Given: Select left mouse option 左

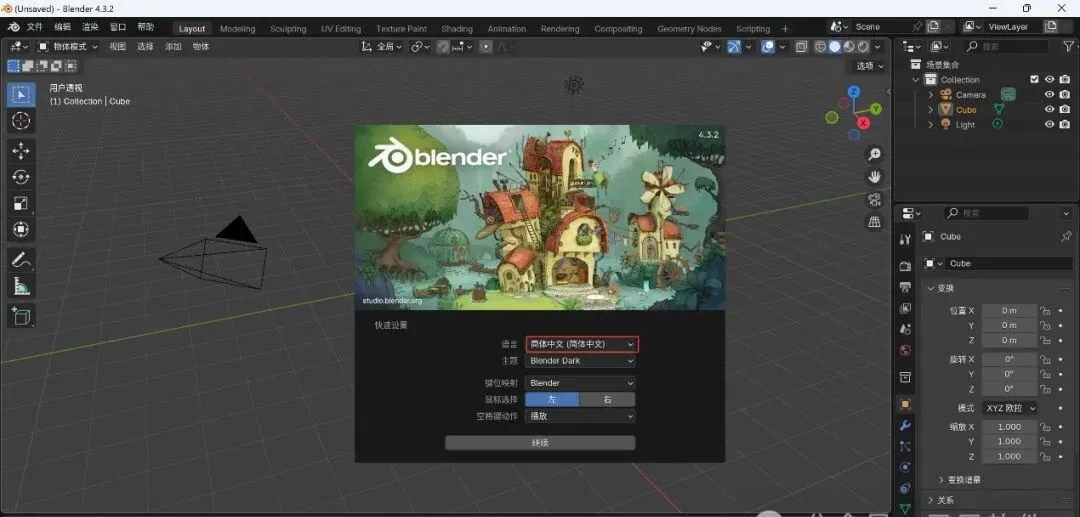Looking at the screenshot, I should click(552, 399).
